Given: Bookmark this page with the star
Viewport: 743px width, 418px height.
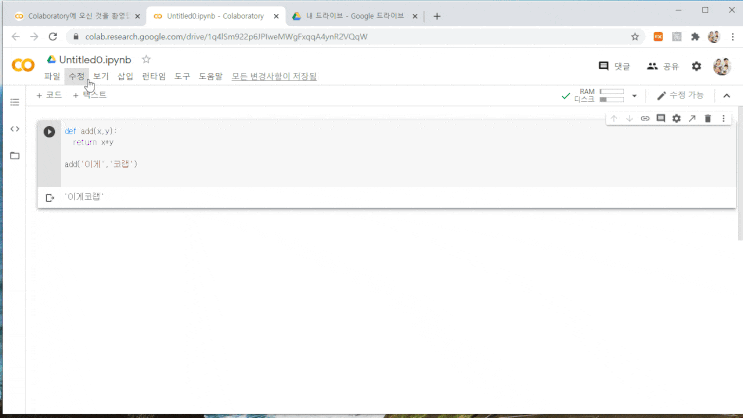Looking at the screenshot, I should click(x=635, y=36).
